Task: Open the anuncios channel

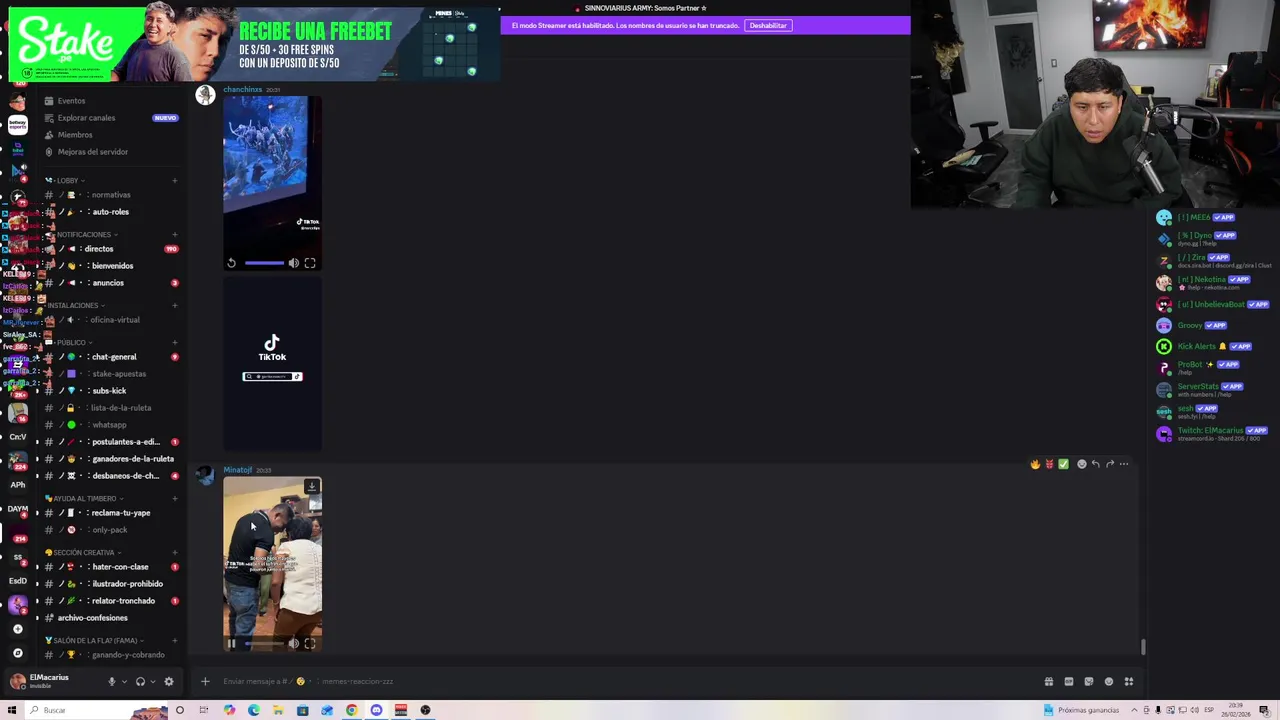Action: click(108, 283)
